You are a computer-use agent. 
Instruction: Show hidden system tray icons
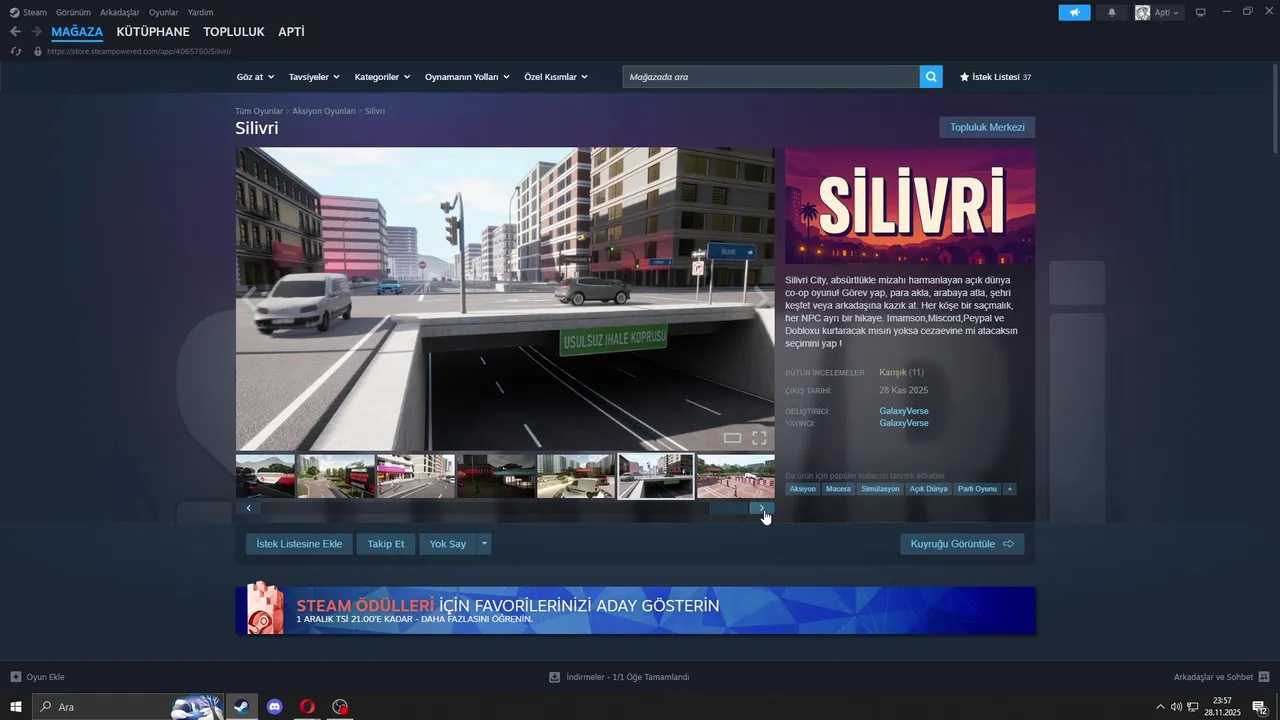point(1160,707)
